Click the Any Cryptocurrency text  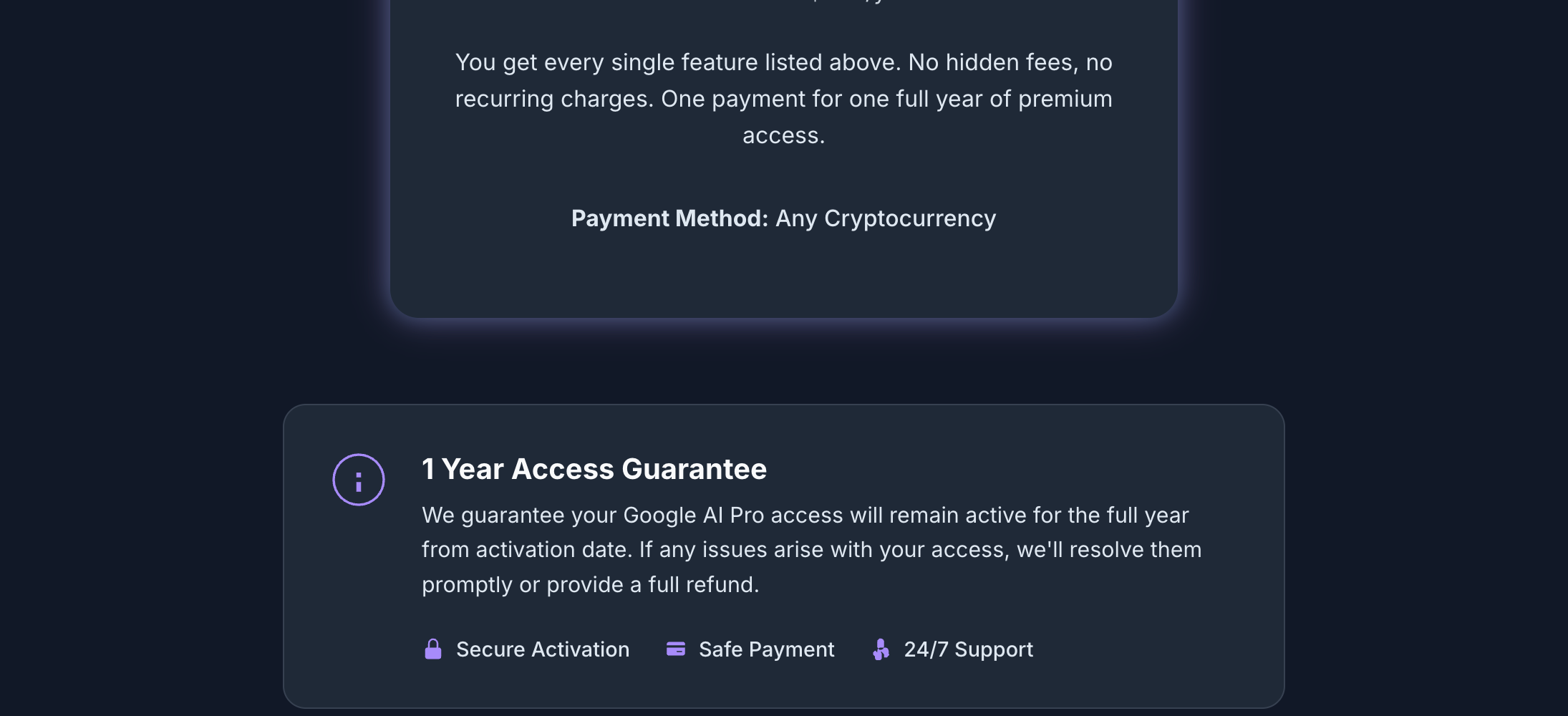[886, 218]
